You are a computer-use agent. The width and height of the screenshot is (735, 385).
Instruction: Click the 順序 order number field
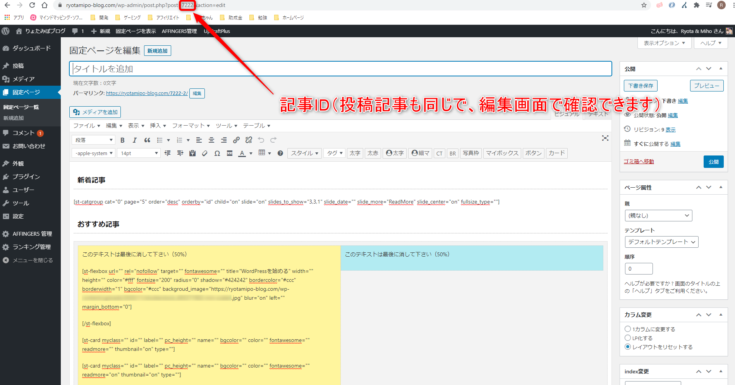tap(638, 269)
